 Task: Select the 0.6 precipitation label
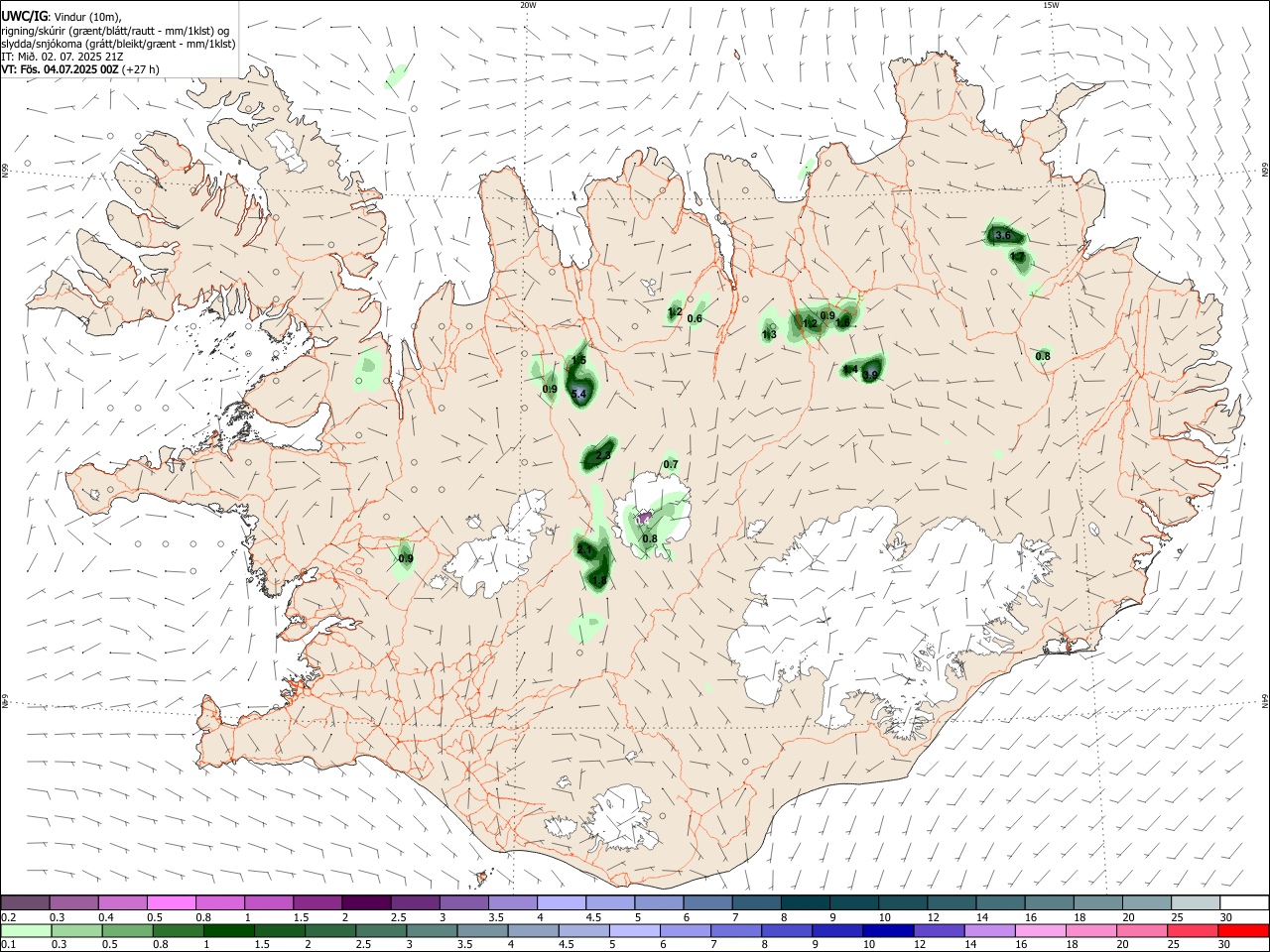(x=695, y=318)
